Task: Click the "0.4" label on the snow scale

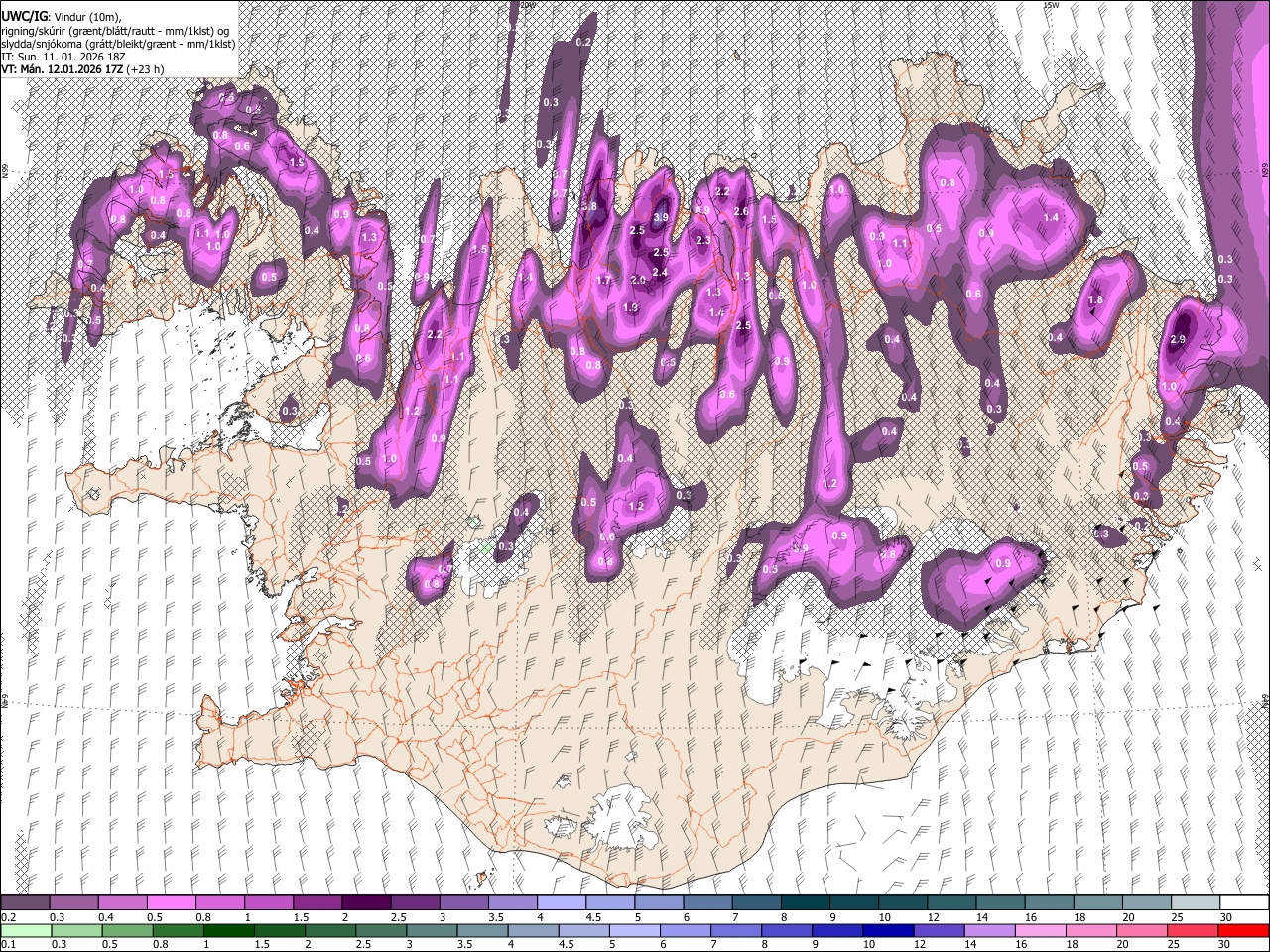Action: pos(106,917)
